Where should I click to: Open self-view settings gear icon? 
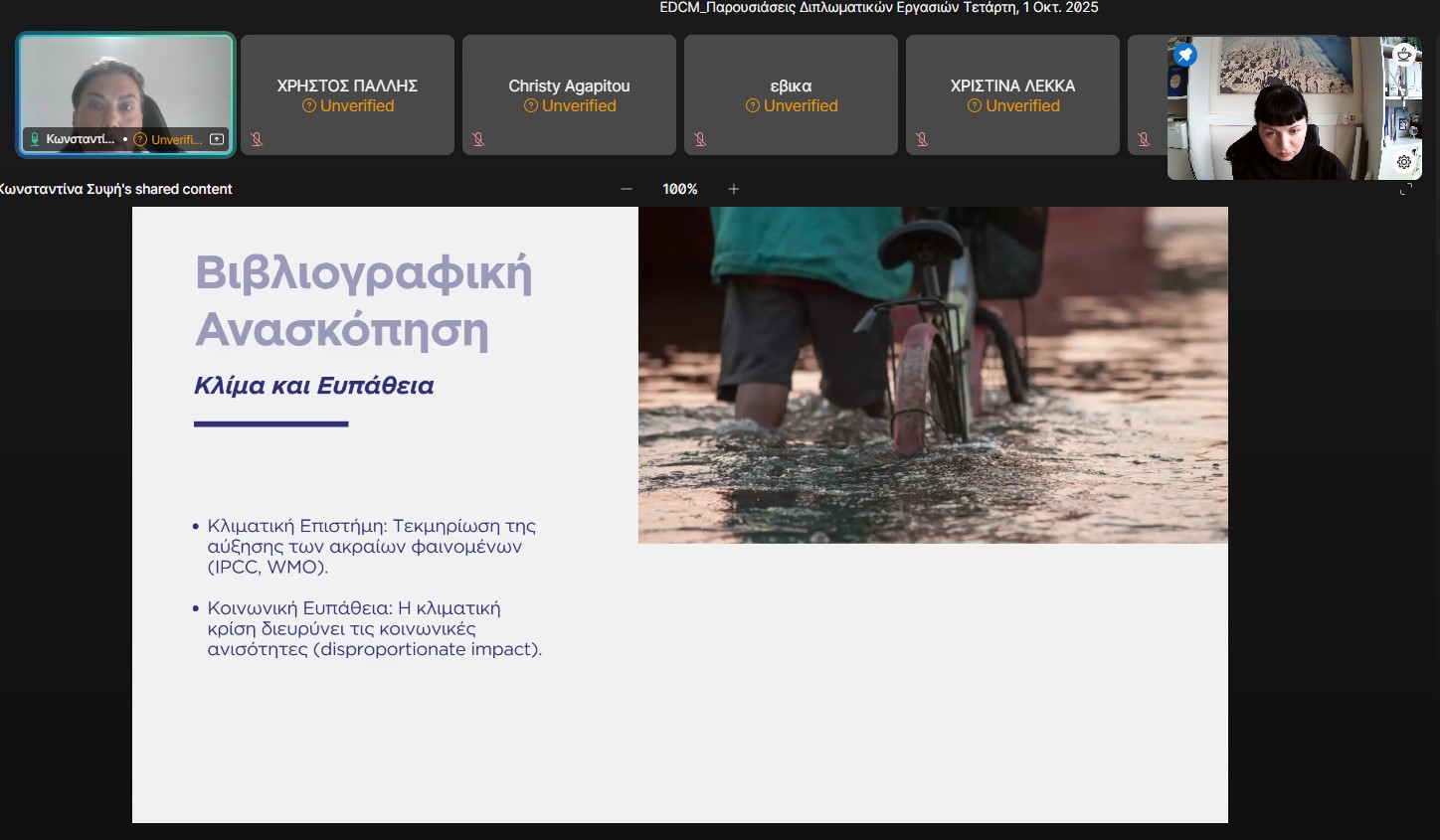tap(1404, 162)
